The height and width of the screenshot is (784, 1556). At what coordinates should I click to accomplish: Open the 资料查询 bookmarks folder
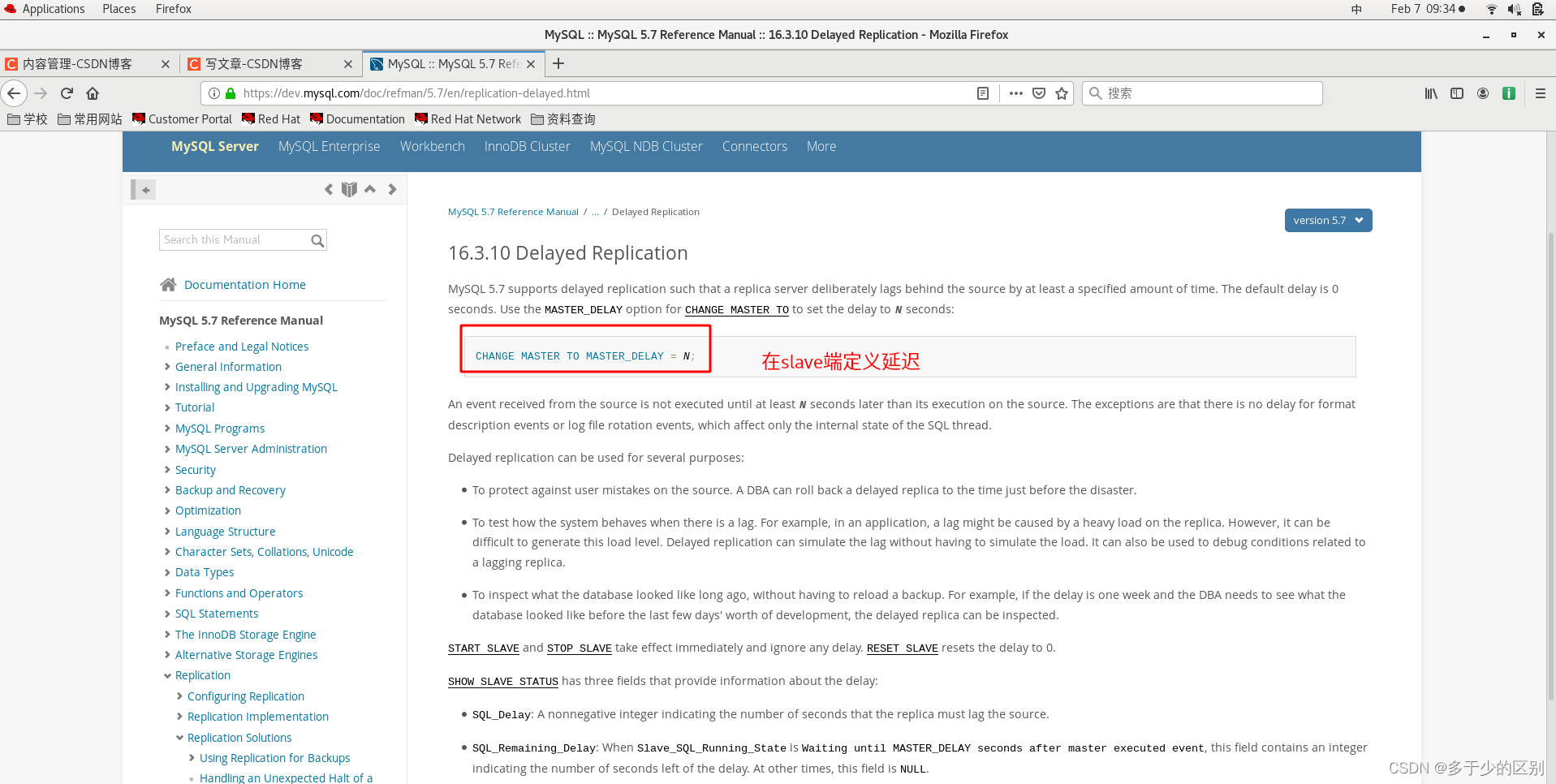pyautogui.click(x=562, y=119)
